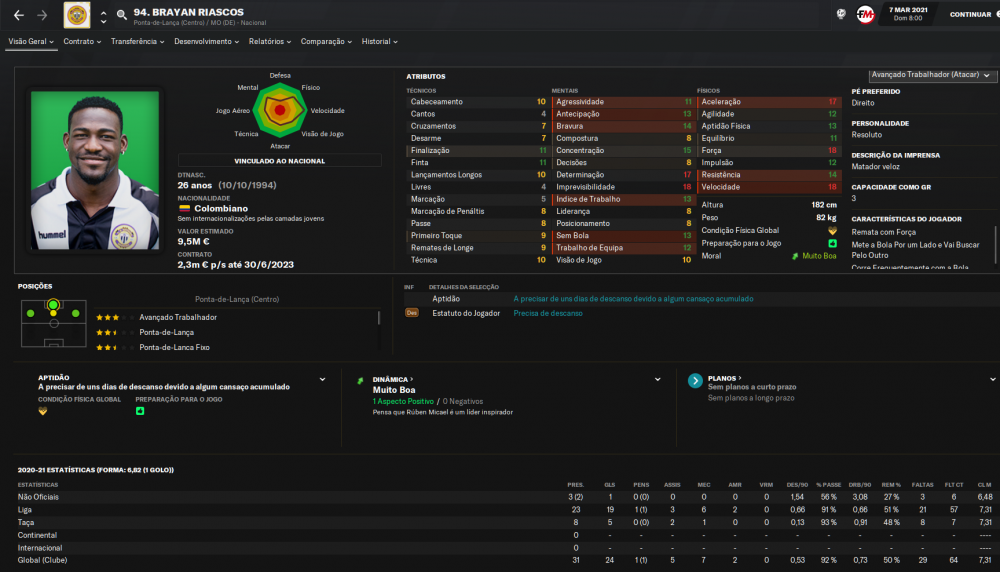Click the green arrow icon beside Dinâmica
Screen dimensions: 1000x572
click(x=360, y=381)
